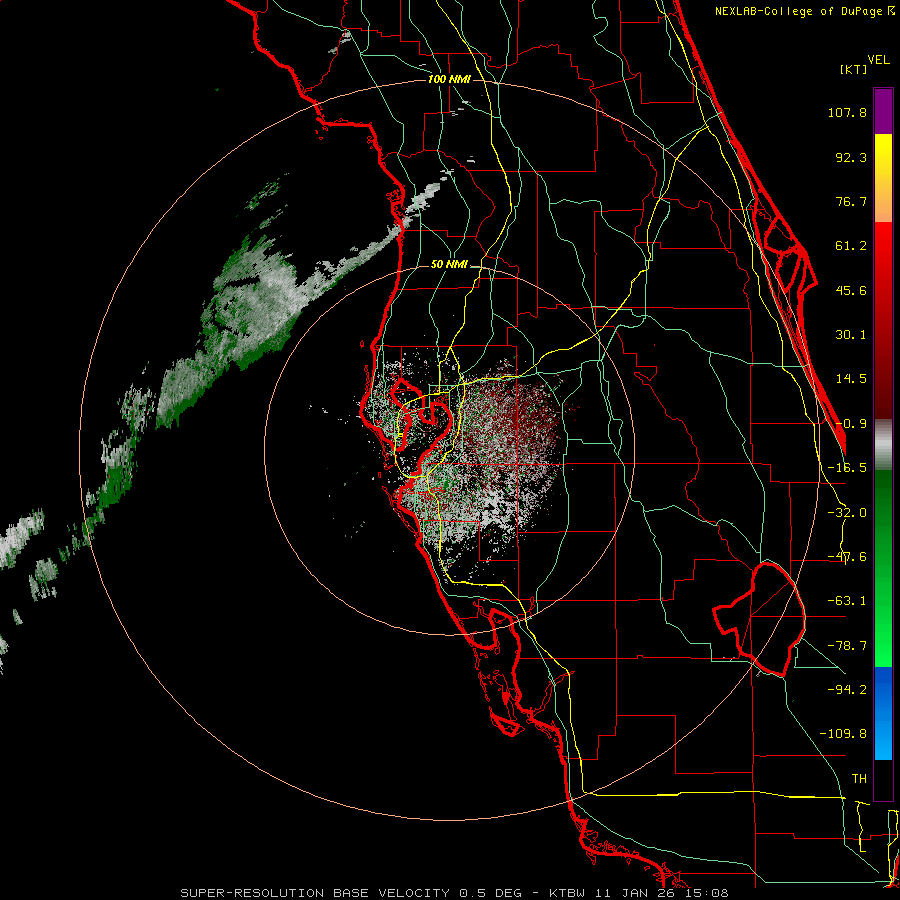The height and width of the screenshot is (900, 900).
Task: Select the 92.3 legend value
Action: point(851,157)
